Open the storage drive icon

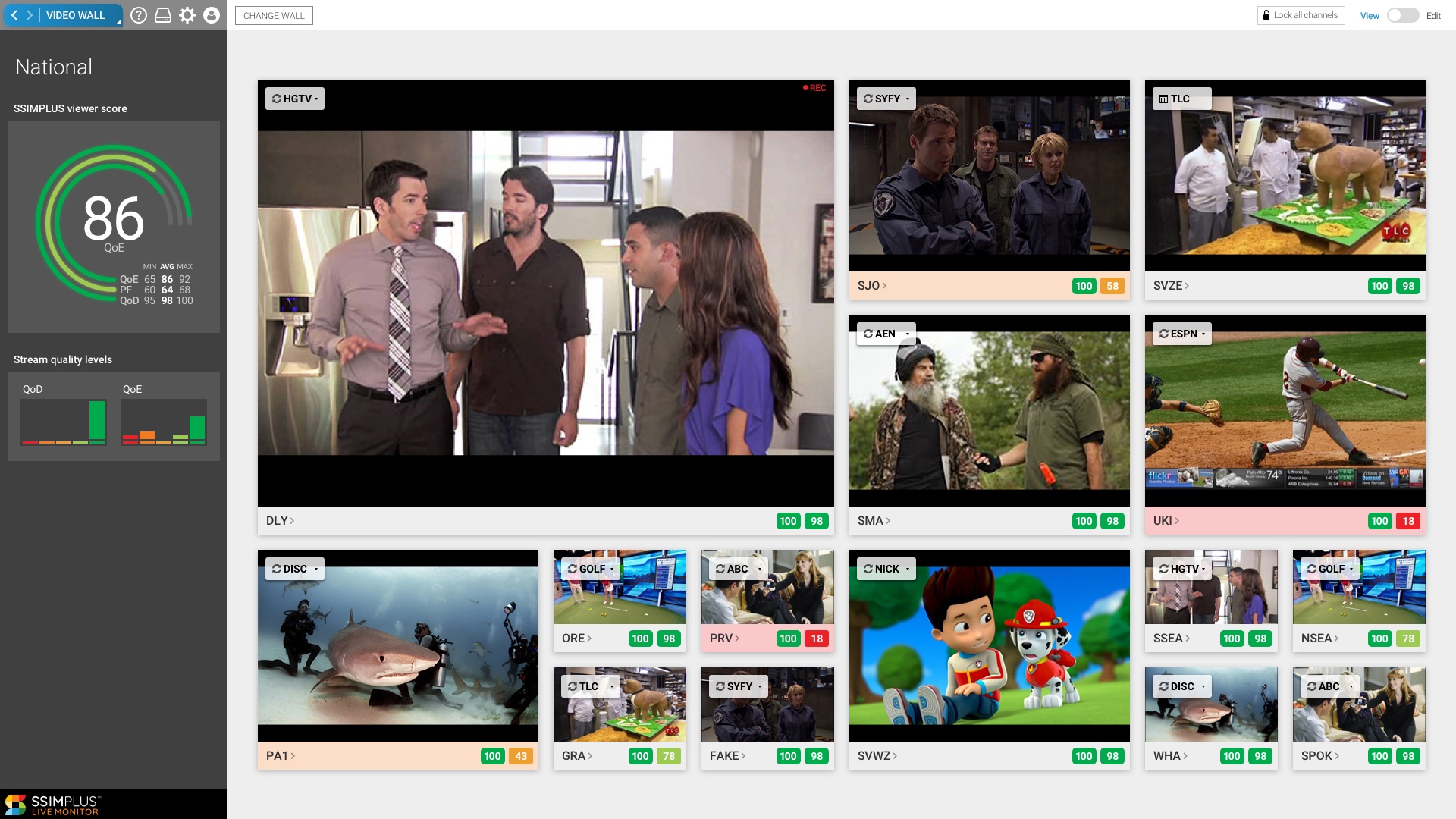[163, 15]
